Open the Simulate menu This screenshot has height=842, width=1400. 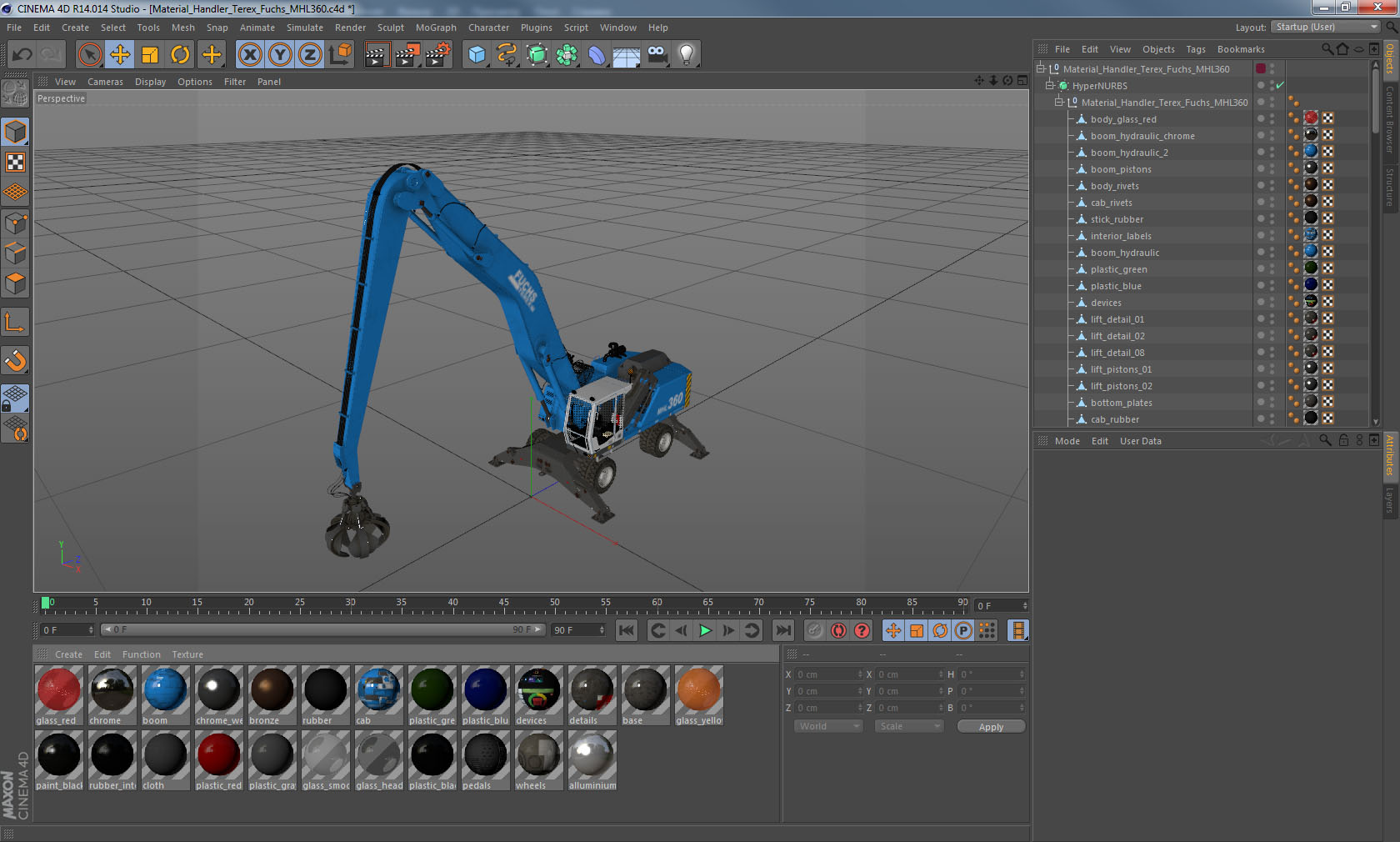305,28
